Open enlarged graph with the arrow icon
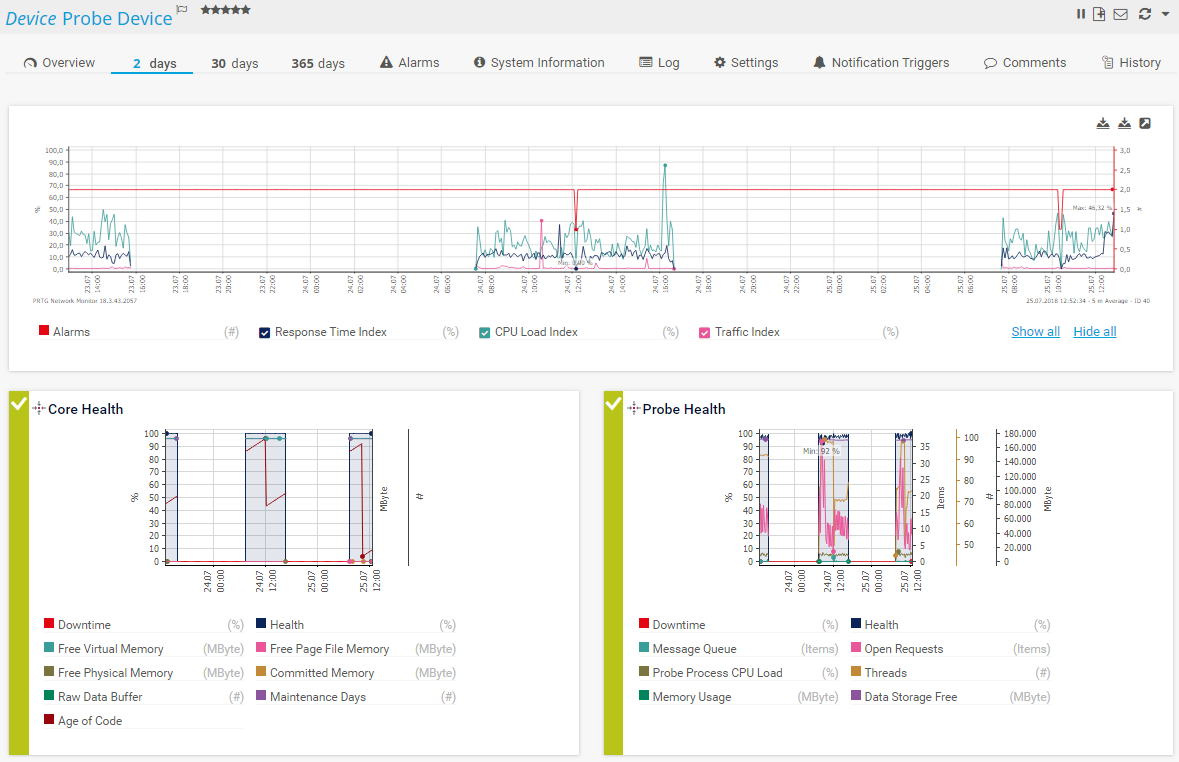 pyautogui.click(x=1145, y=123)
